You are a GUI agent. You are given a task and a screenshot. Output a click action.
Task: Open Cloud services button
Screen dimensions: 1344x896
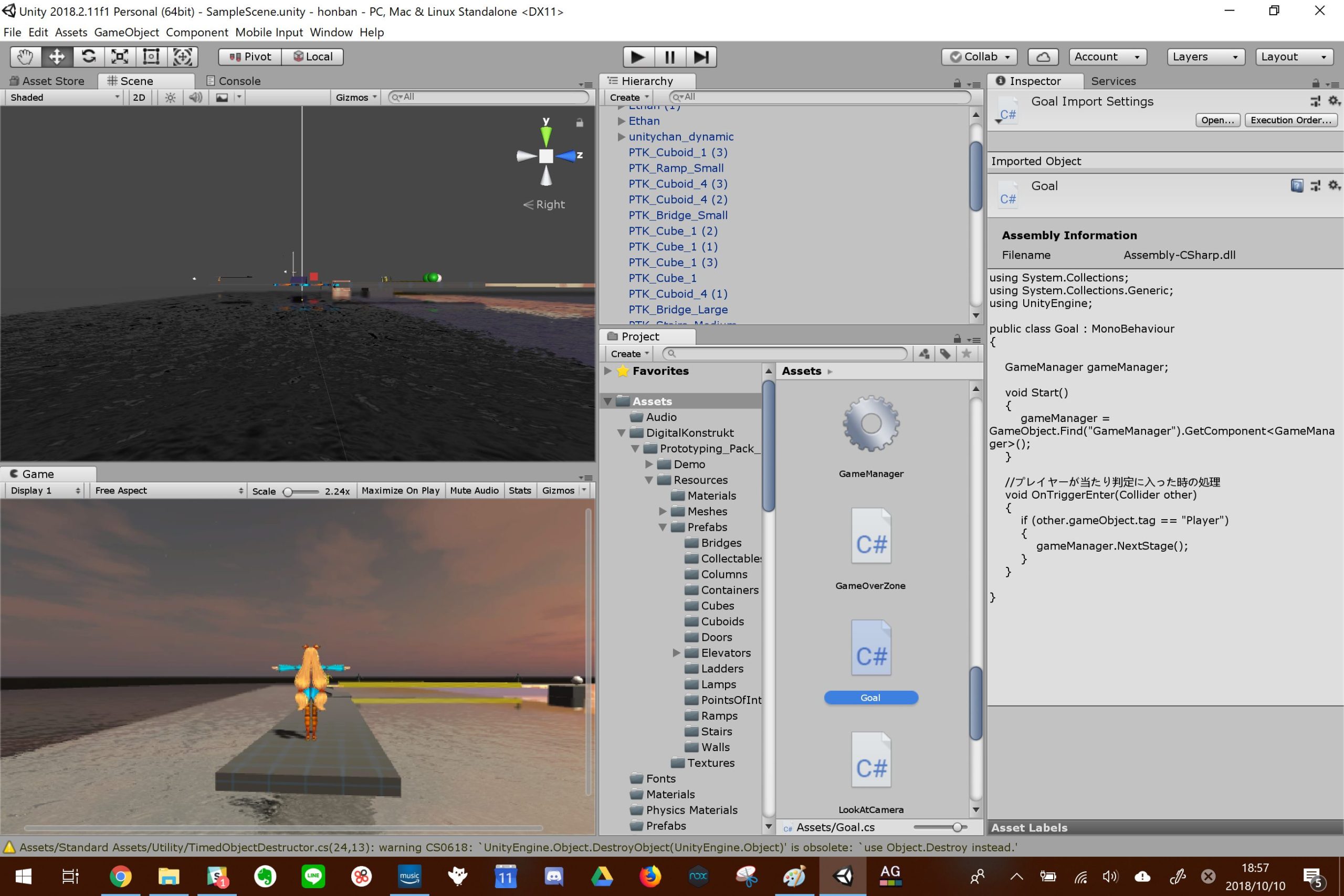click(1043, 57)
